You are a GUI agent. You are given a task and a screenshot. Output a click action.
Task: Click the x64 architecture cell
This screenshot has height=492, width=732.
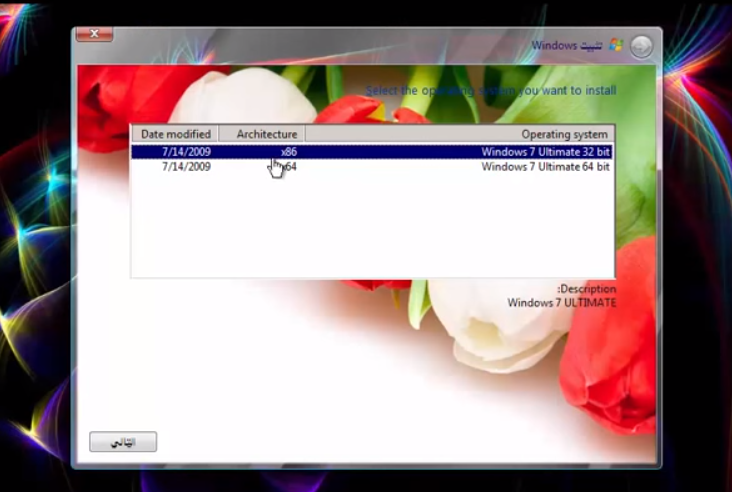289,167
